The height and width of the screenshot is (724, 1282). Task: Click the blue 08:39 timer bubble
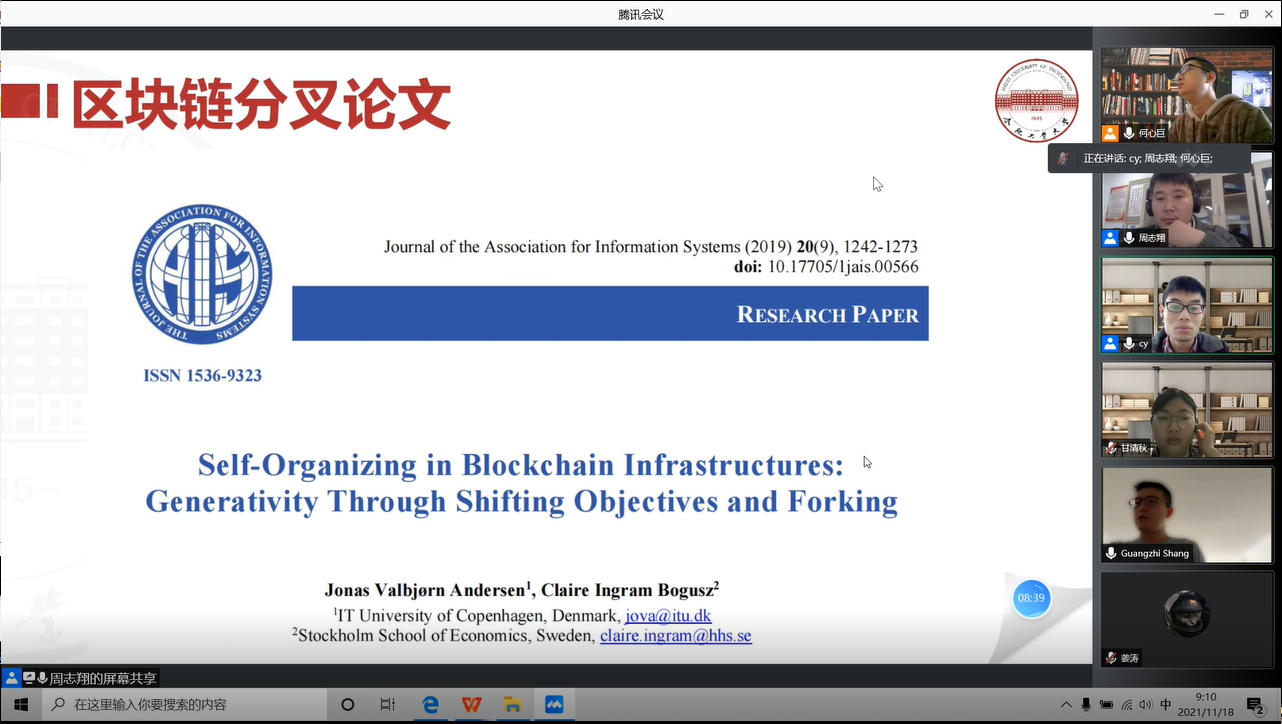[x=1031, y=598]
